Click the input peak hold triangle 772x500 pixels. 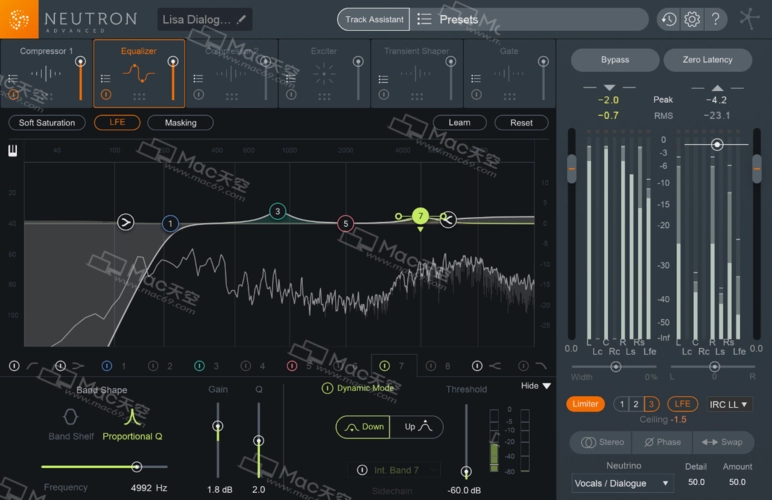point(610,88)
